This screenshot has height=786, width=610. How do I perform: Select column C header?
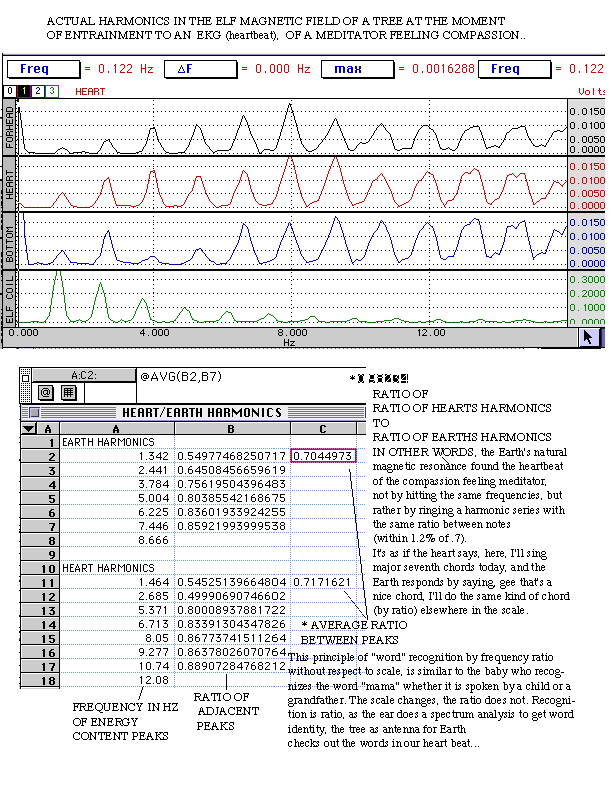[x=323, y=429]
